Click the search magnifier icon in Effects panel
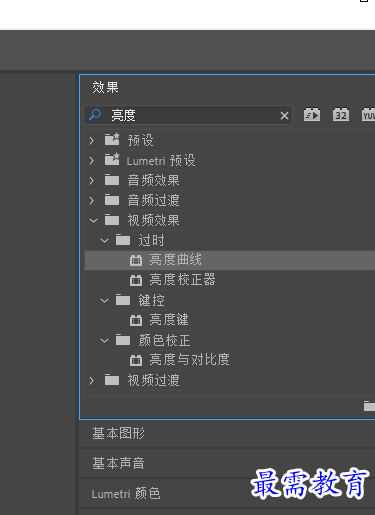The width and height of the screenshot is (375, 515). point(95,115)
